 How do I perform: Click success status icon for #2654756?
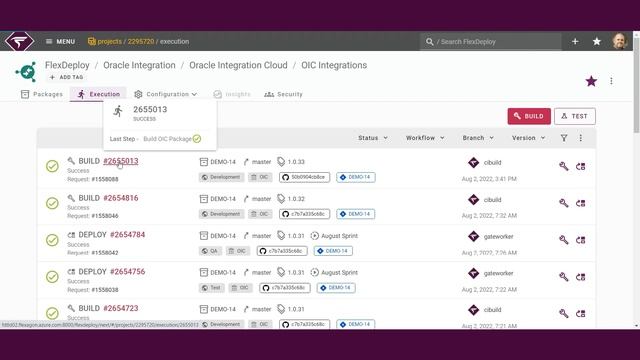pos(52,276)
